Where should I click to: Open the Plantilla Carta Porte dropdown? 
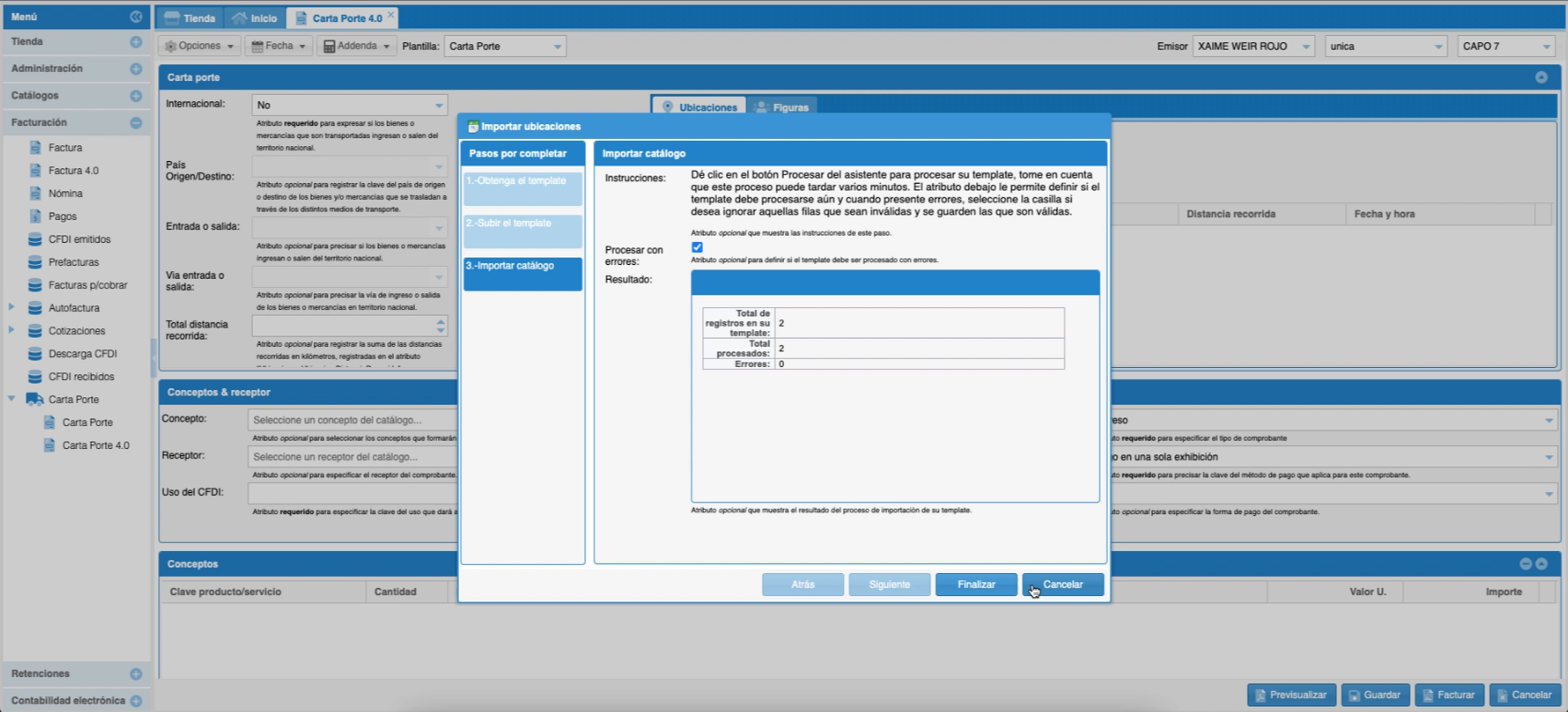coord(557,46)
